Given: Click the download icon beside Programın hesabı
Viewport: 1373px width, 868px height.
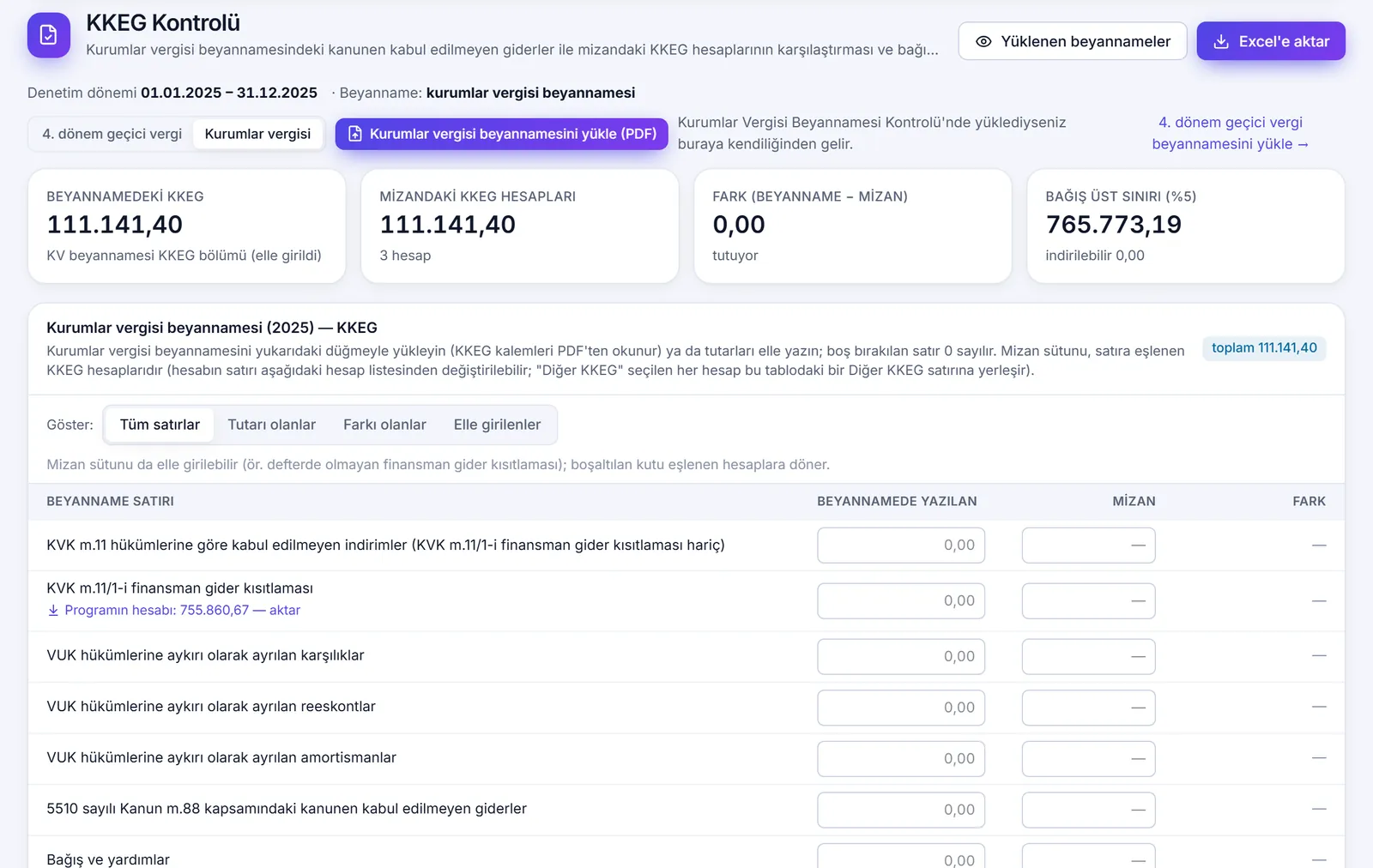Looking at the screenshot, I should coord(53,611).
